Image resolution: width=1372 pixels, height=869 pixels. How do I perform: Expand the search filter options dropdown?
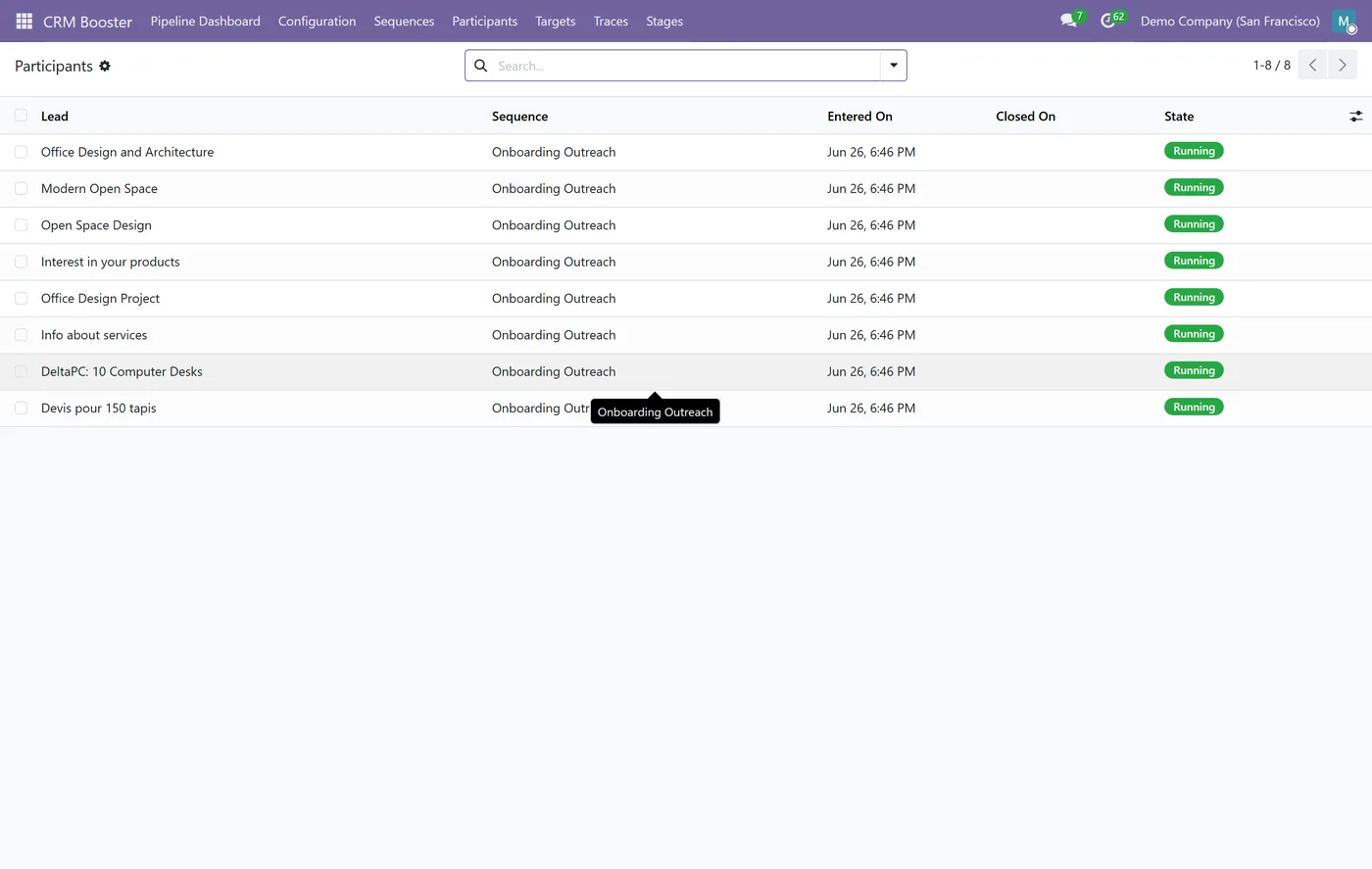tap(894, 66)
